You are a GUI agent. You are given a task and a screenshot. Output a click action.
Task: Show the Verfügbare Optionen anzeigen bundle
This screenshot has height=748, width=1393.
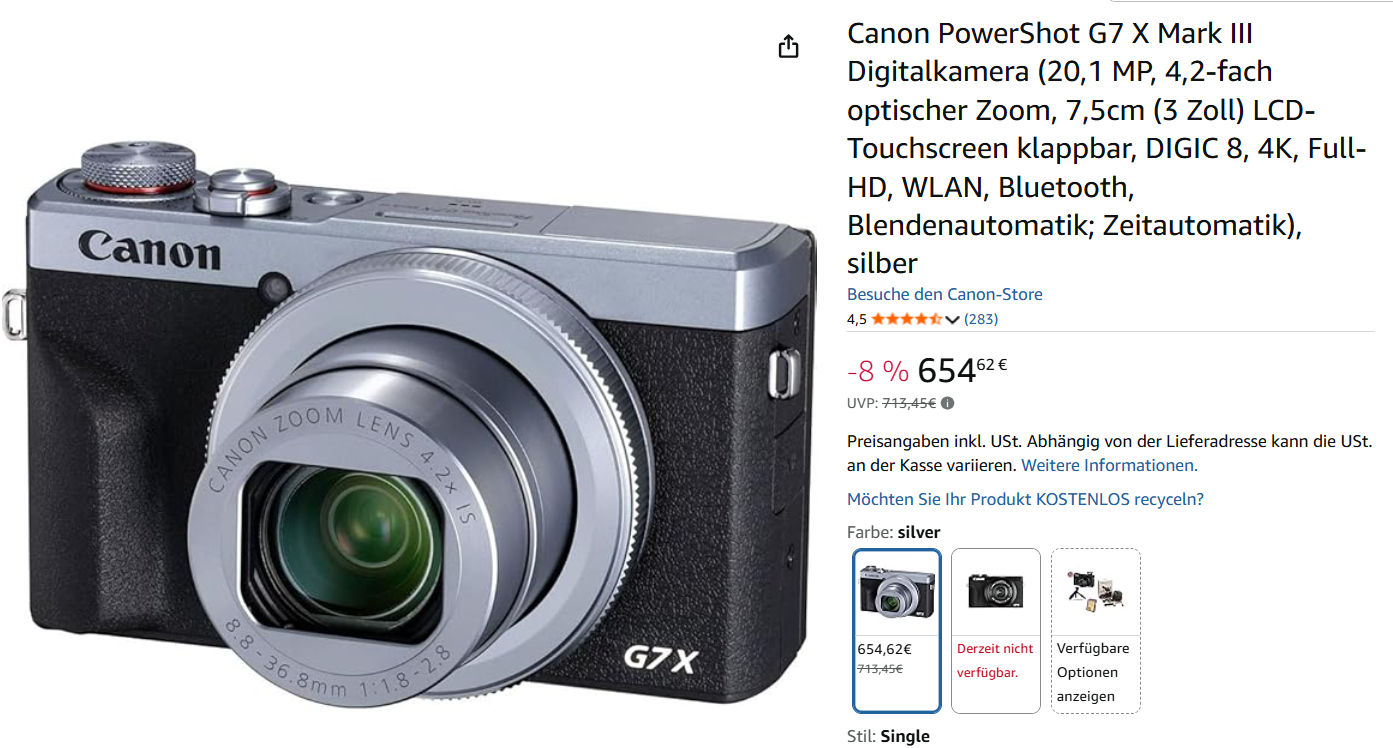click(x=1095, y=630)
